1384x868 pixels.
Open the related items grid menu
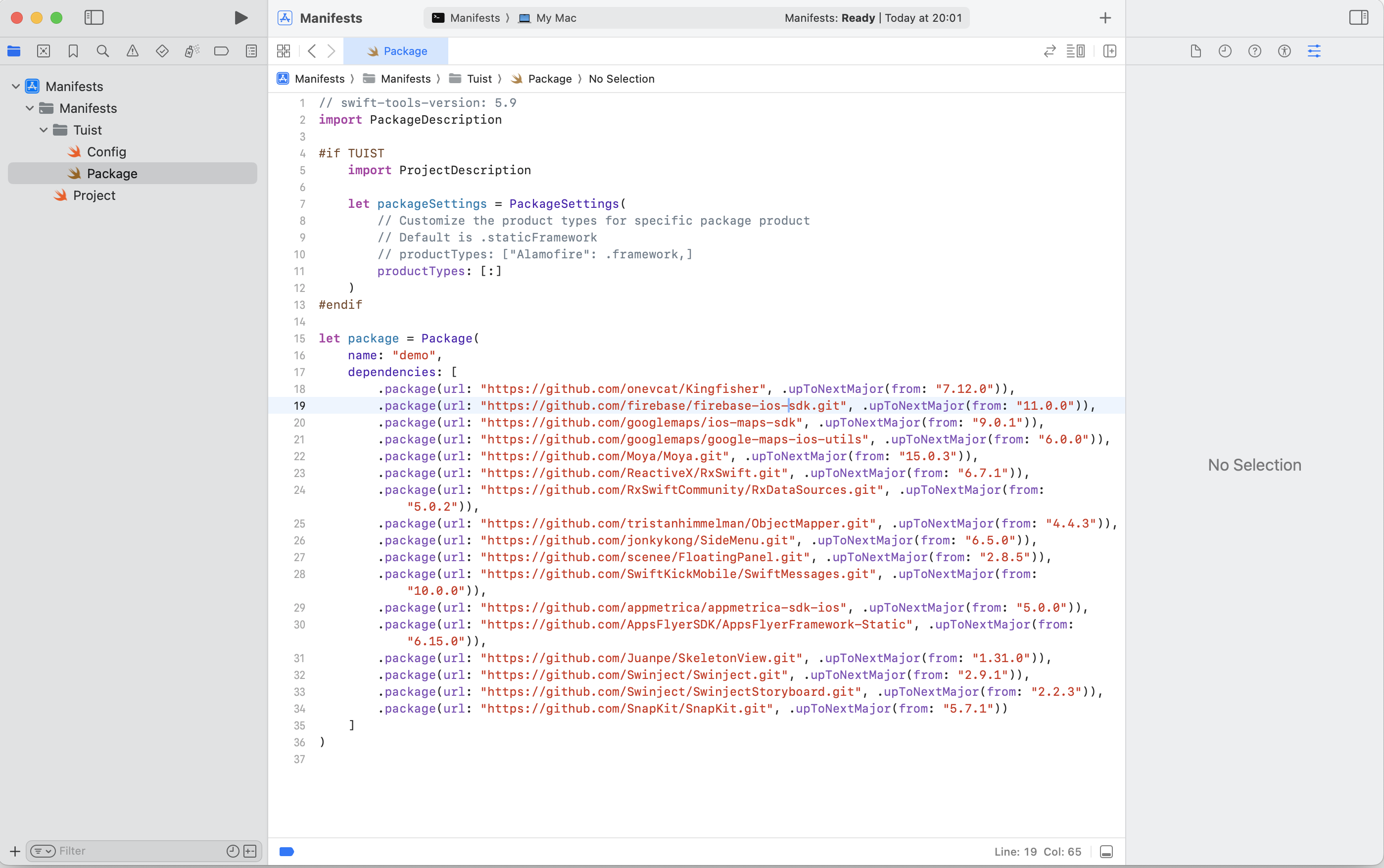[284, 51]
